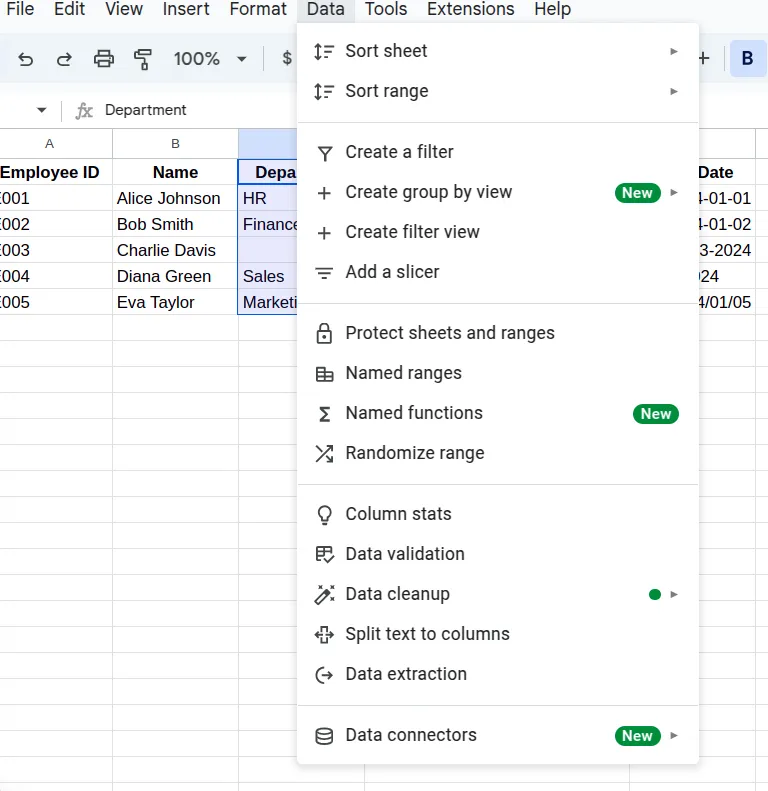The height and width of the screenshot is (791, 768).
Task: Click the lightbulb Column stats icon
Action: pos(324,515)
